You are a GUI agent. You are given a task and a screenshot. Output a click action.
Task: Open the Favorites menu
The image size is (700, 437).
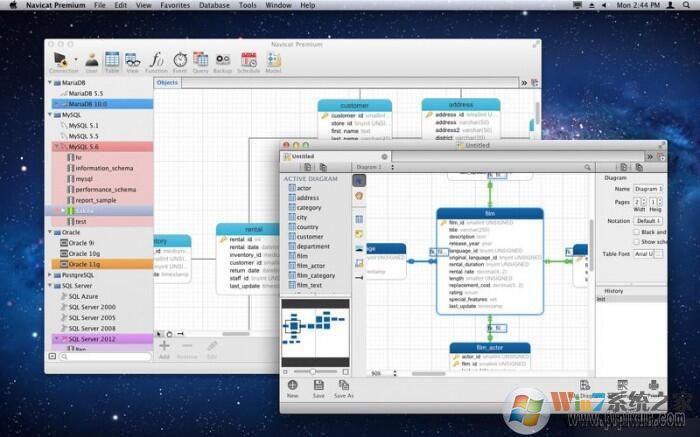(x=175, y=5)
